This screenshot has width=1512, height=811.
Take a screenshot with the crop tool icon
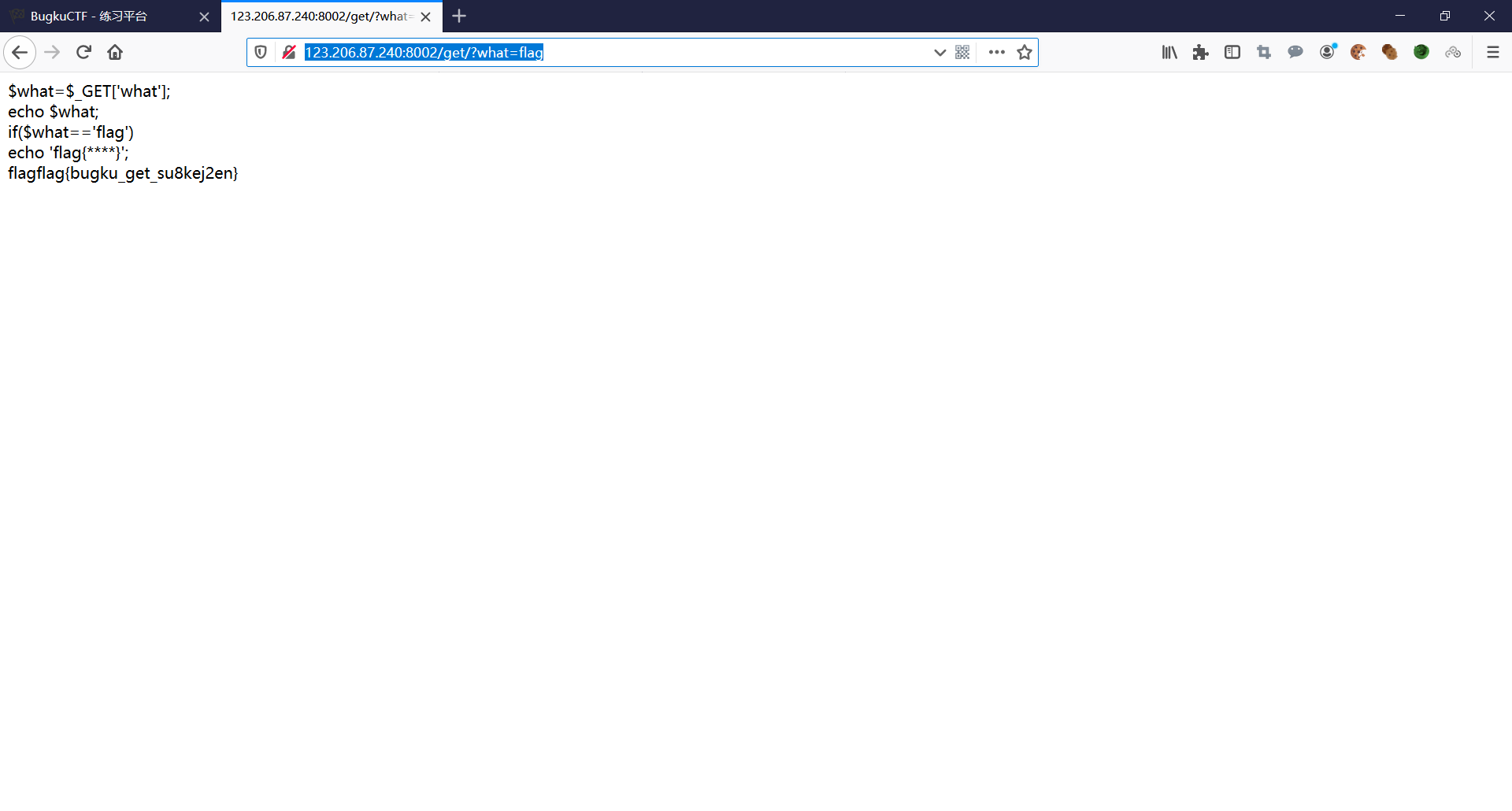click(x=1264, y=52)
